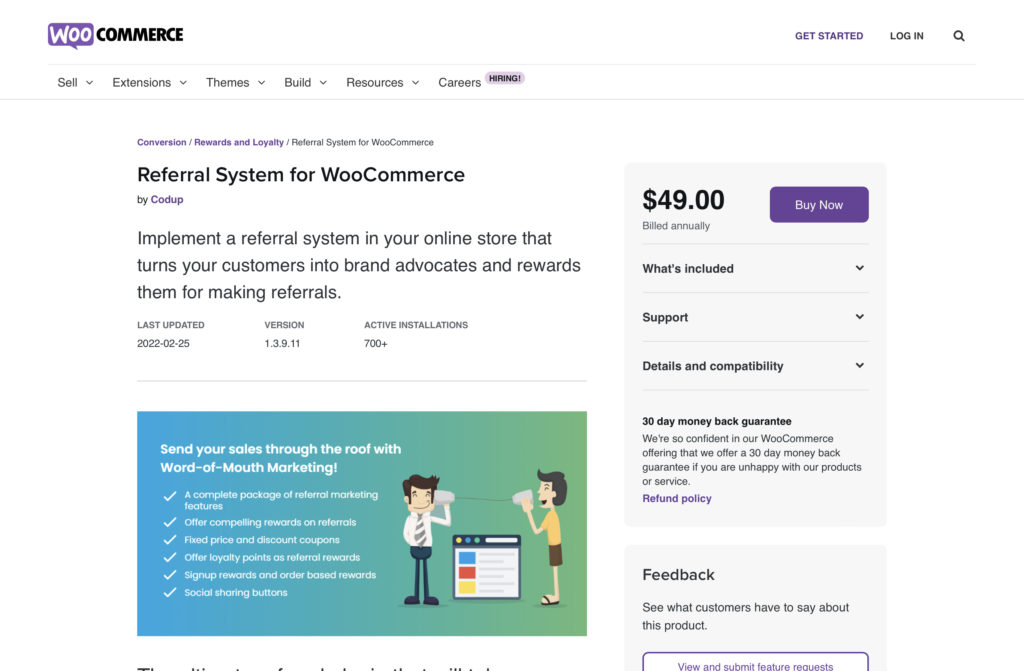Image resolution: width=1024 pixels, height=671 pixels.
Task: Expand Details and compatibility section
Action: pos(755,366)
